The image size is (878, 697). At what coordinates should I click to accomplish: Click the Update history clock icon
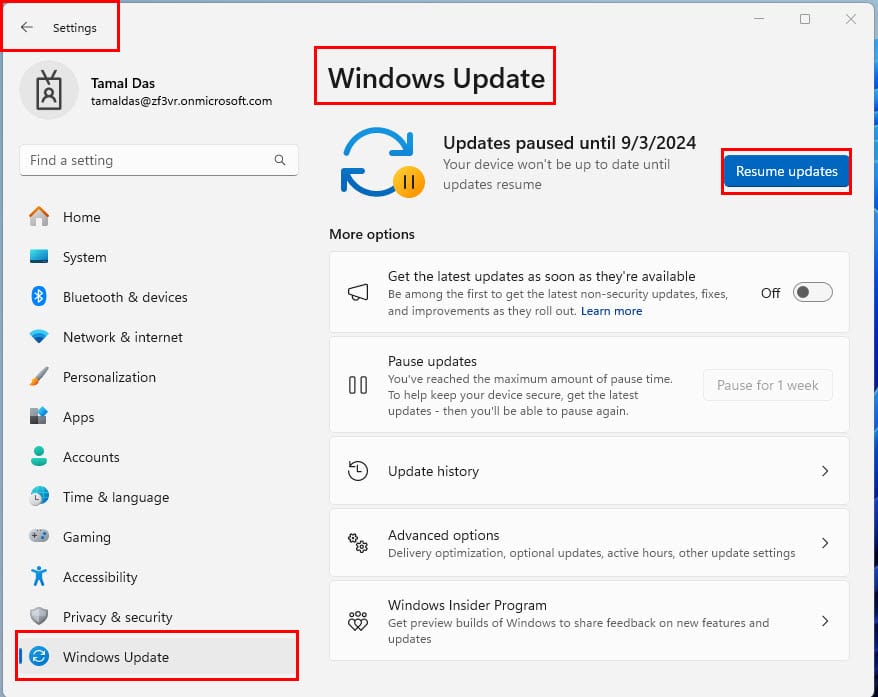tap(358, 471)
